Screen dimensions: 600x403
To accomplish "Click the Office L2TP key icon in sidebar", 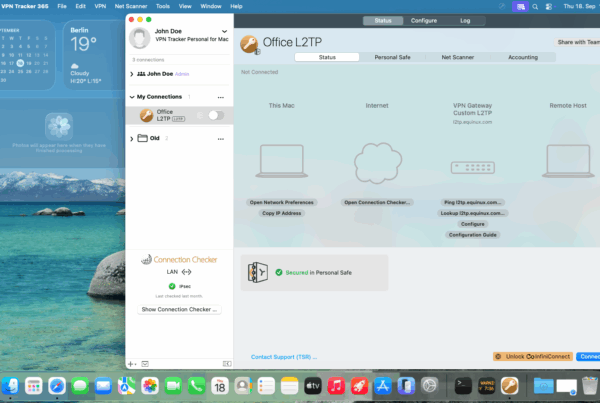I will tap(145, 116).
